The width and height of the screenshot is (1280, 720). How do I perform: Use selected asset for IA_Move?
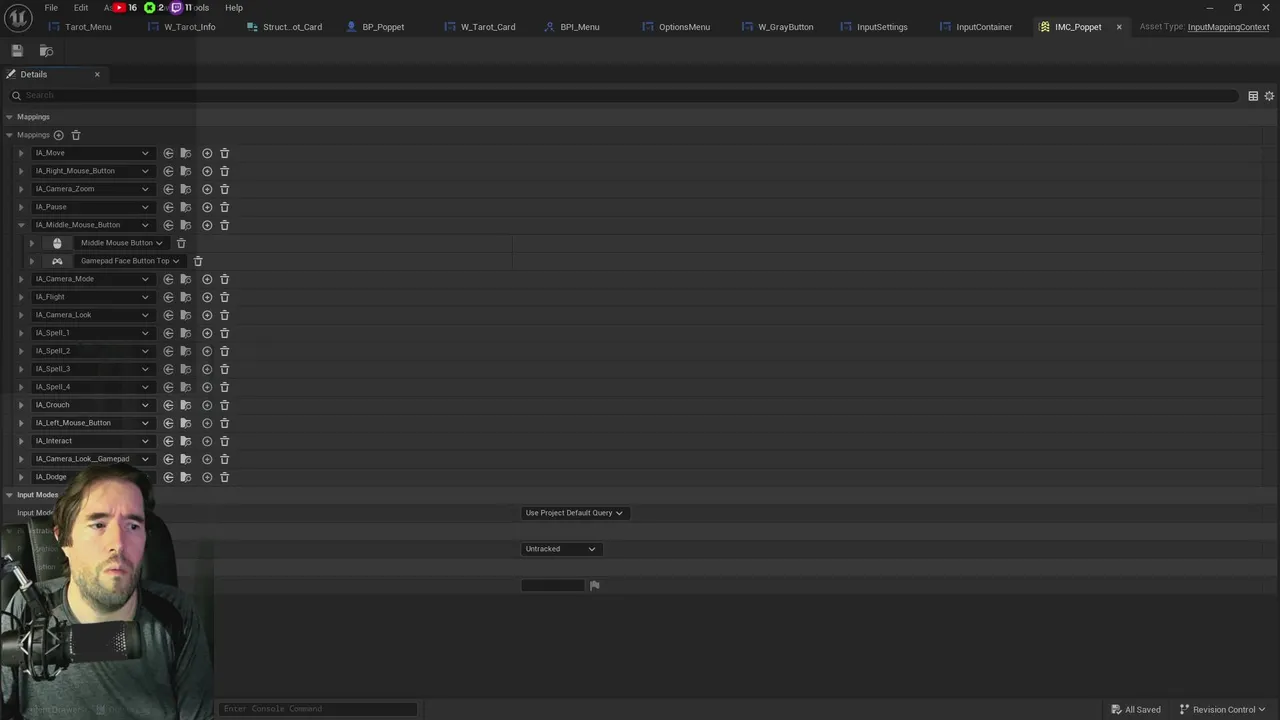pyautogui.click(x=168, y=153)
